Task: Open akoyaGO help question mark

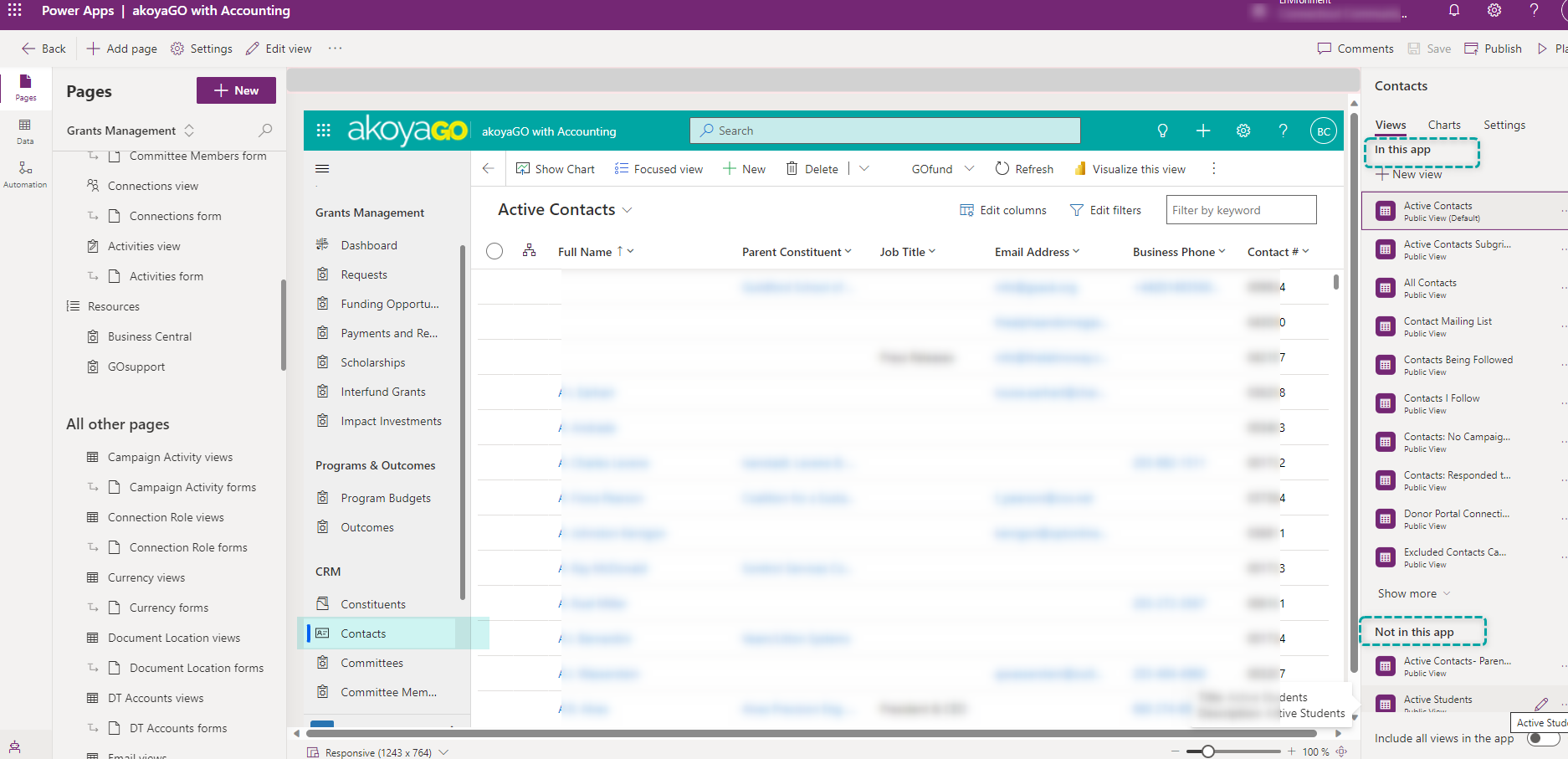Action: [x=1284, y=131]
